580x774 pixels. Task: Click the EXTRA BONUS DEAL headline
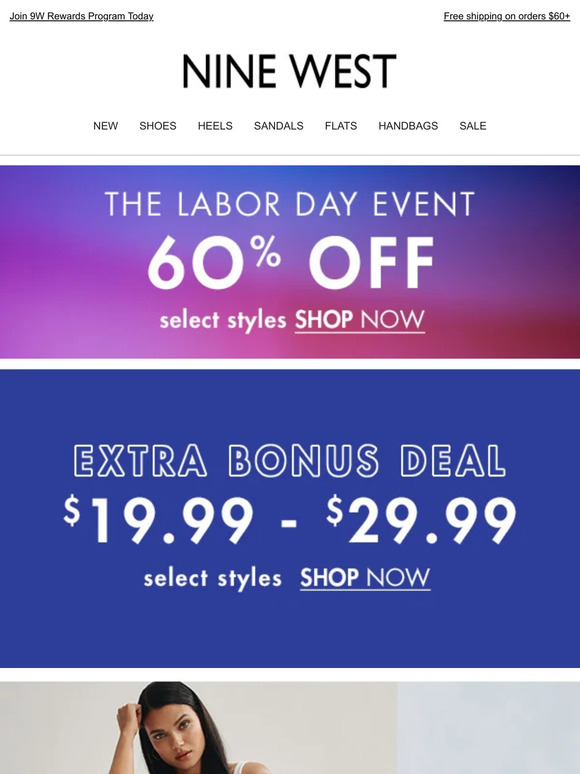pos(290,461)
